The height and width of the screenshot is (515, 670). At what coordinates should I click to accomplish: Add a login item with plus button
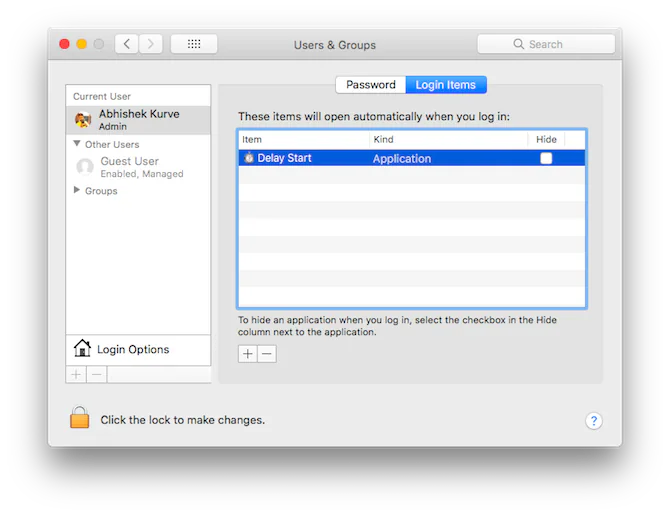247,354
